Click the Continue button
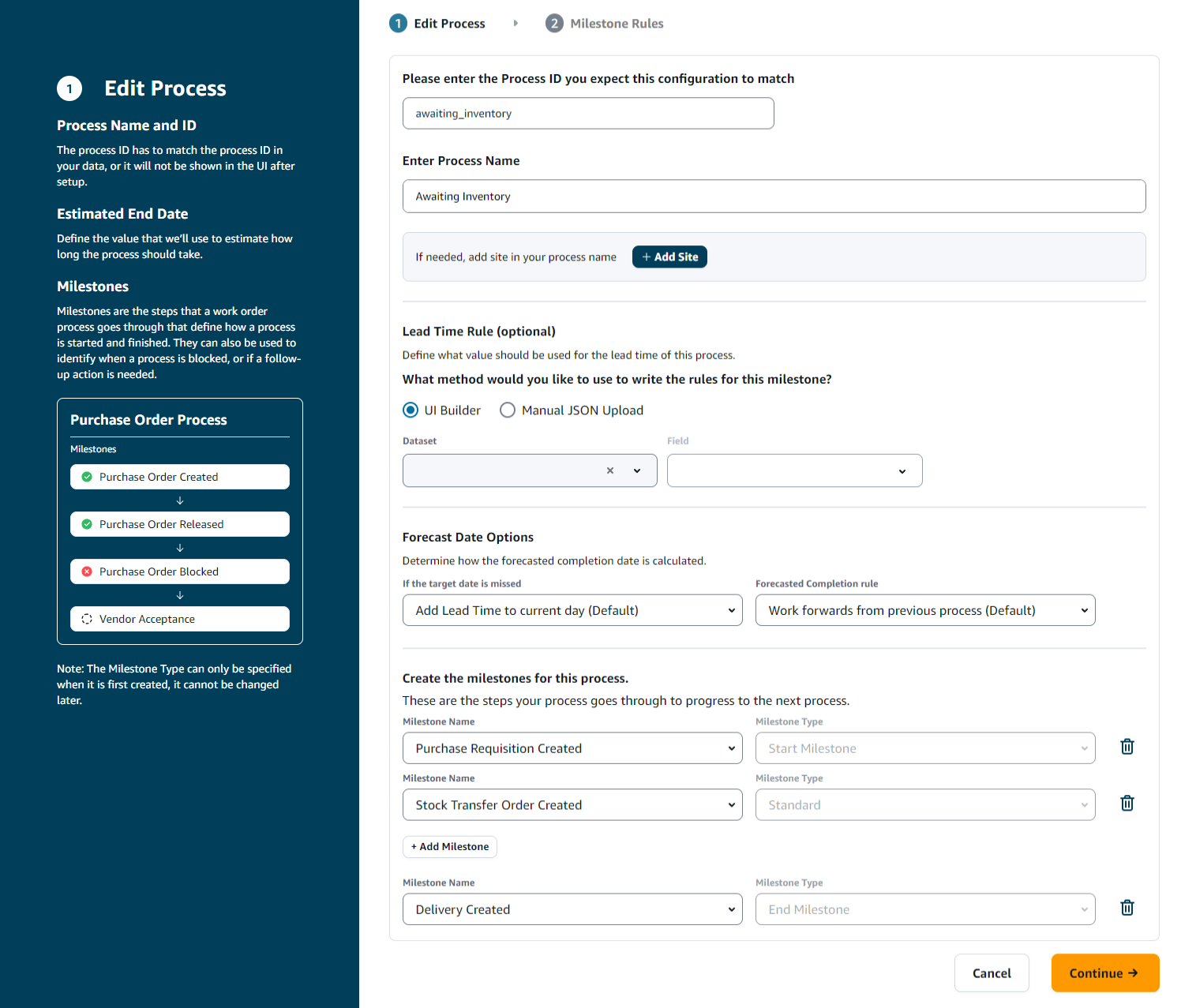 [1104, 973]
